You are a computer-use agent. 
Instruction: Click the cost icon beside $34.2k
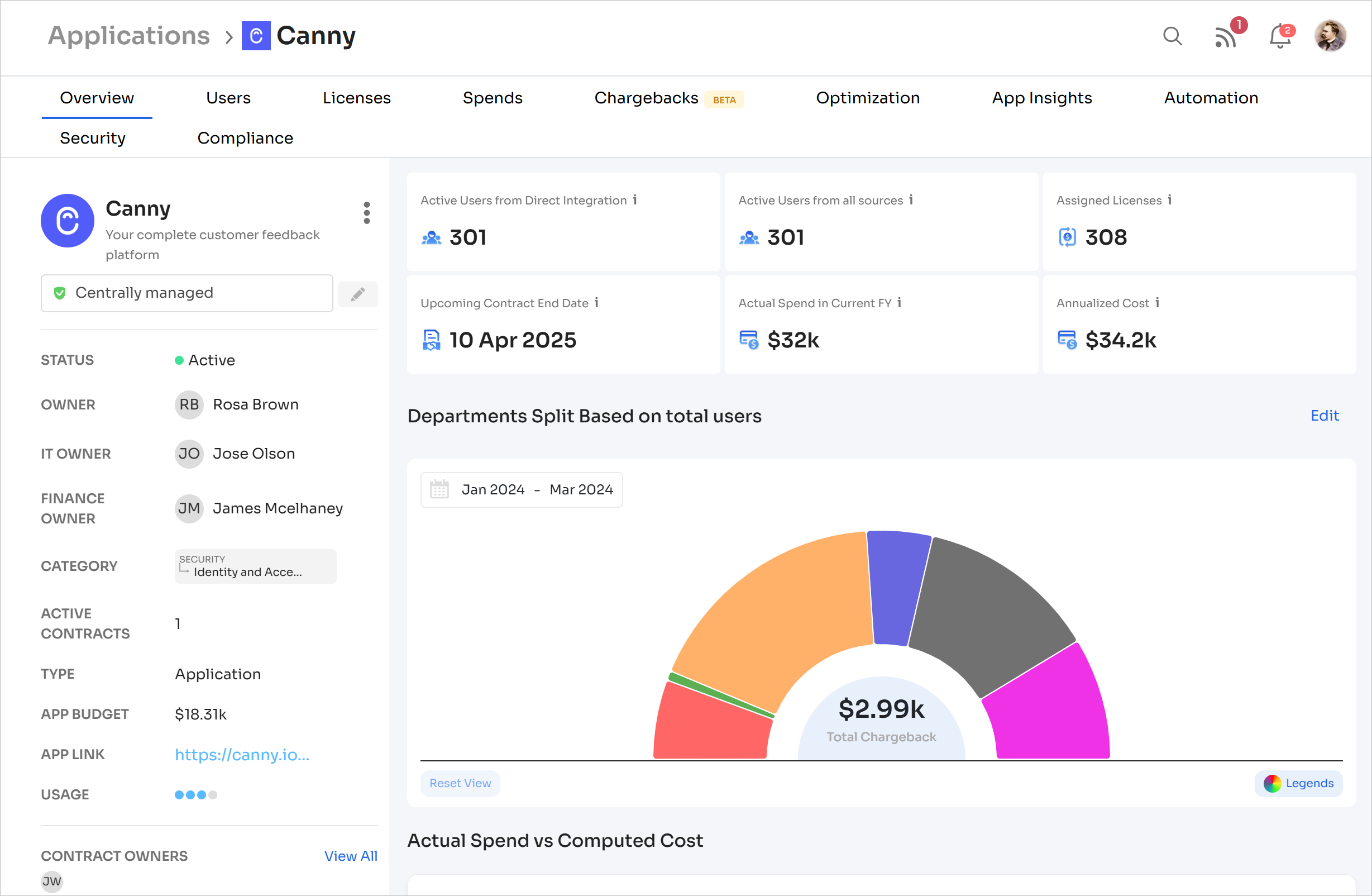point(1067,340)
